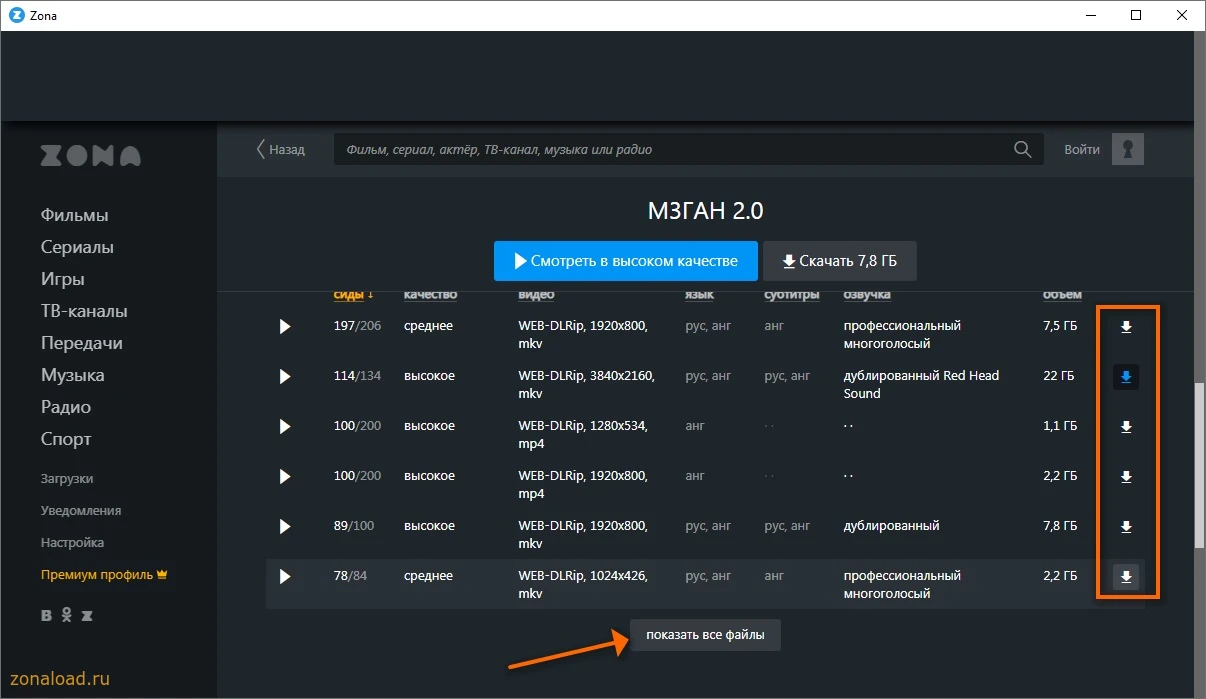Open Уведомления in the sidebar
This screenshot has height=699, width=1206.
(x=81, y=511)
